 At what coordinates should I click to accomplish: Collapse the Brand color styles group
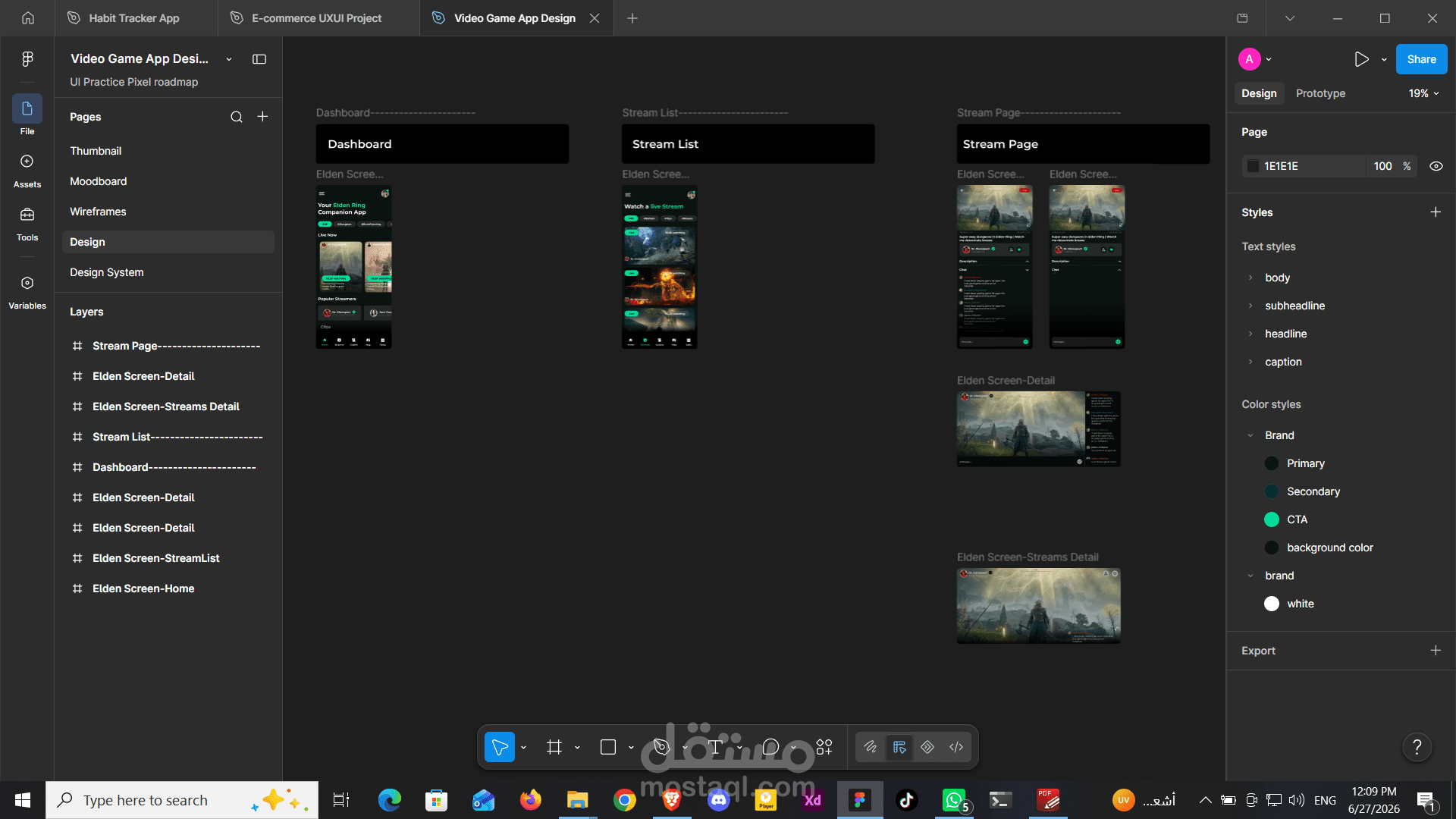tap(1250, 435)
